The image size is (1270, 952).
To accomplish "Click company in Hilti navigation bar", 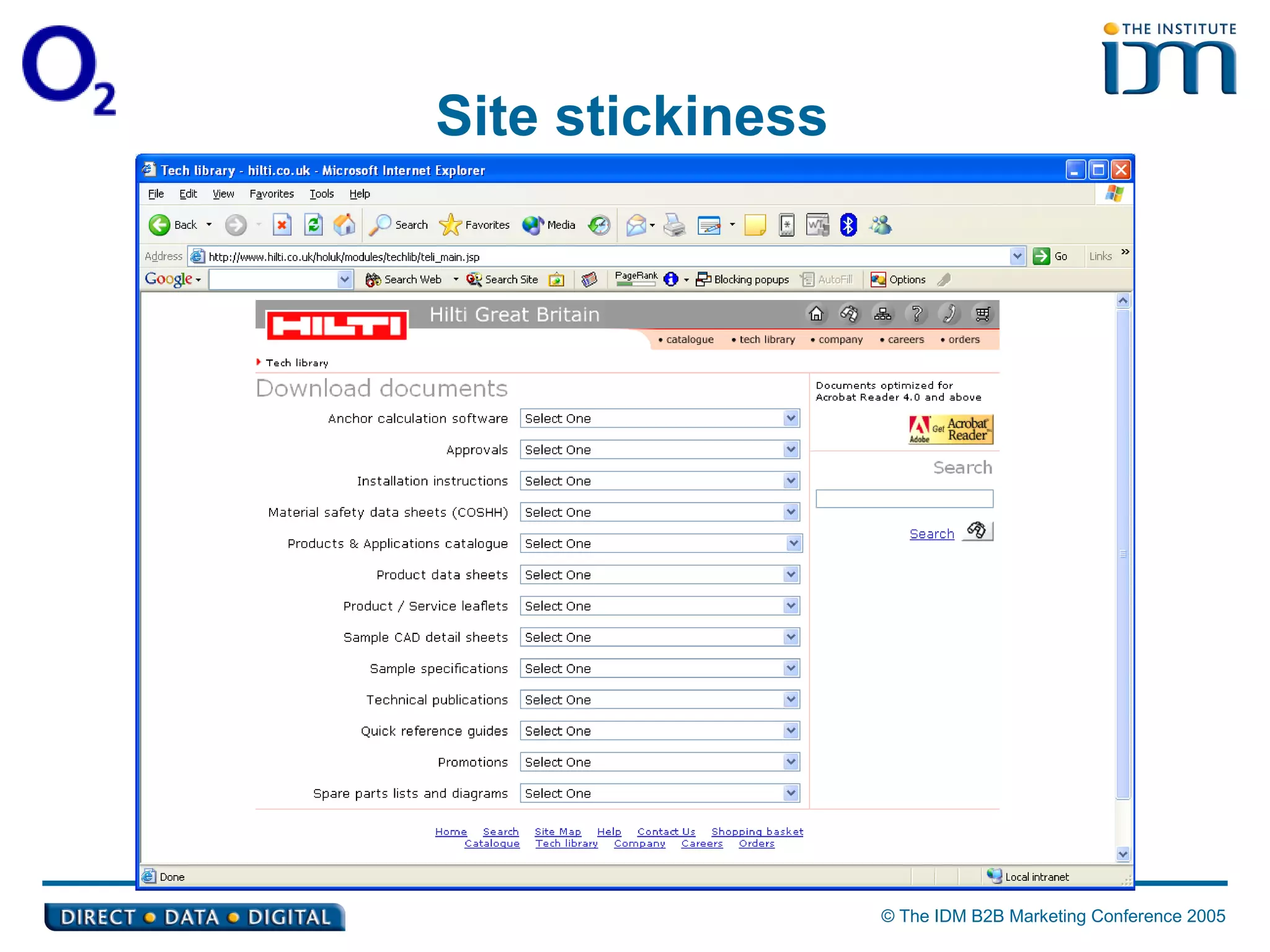I will click(x=840, y=340).
